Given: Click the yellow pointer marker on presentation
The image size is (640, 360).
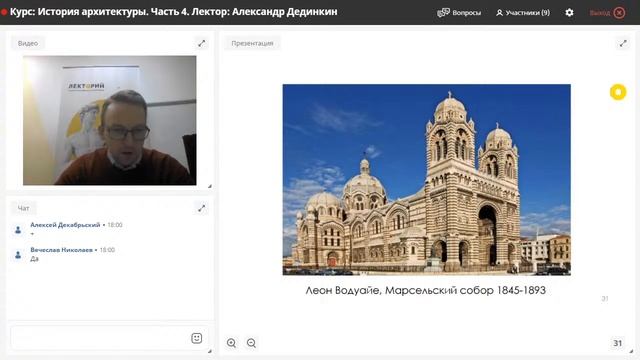Looking at the screenshot, I should pyautogui.click(x=618, y=92).
